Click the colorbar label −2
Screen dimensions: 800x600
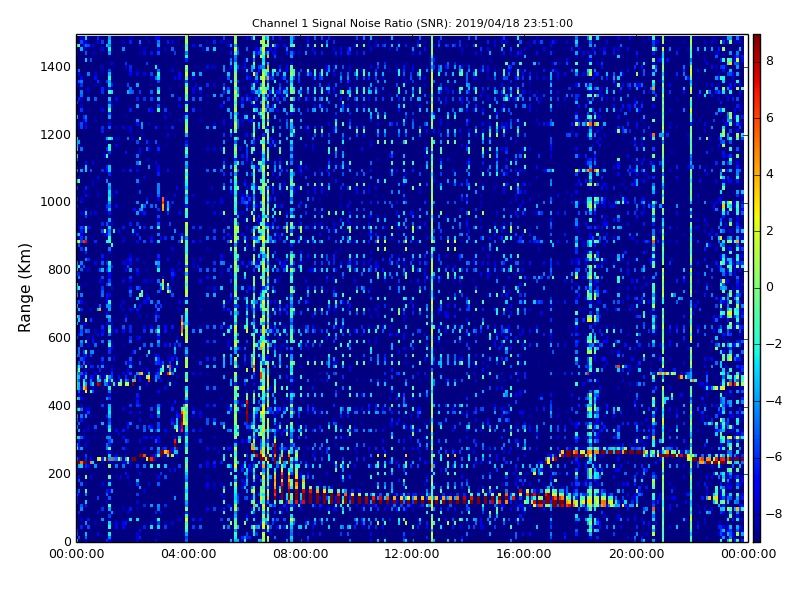pyautogui.click(x=774, y=344)
